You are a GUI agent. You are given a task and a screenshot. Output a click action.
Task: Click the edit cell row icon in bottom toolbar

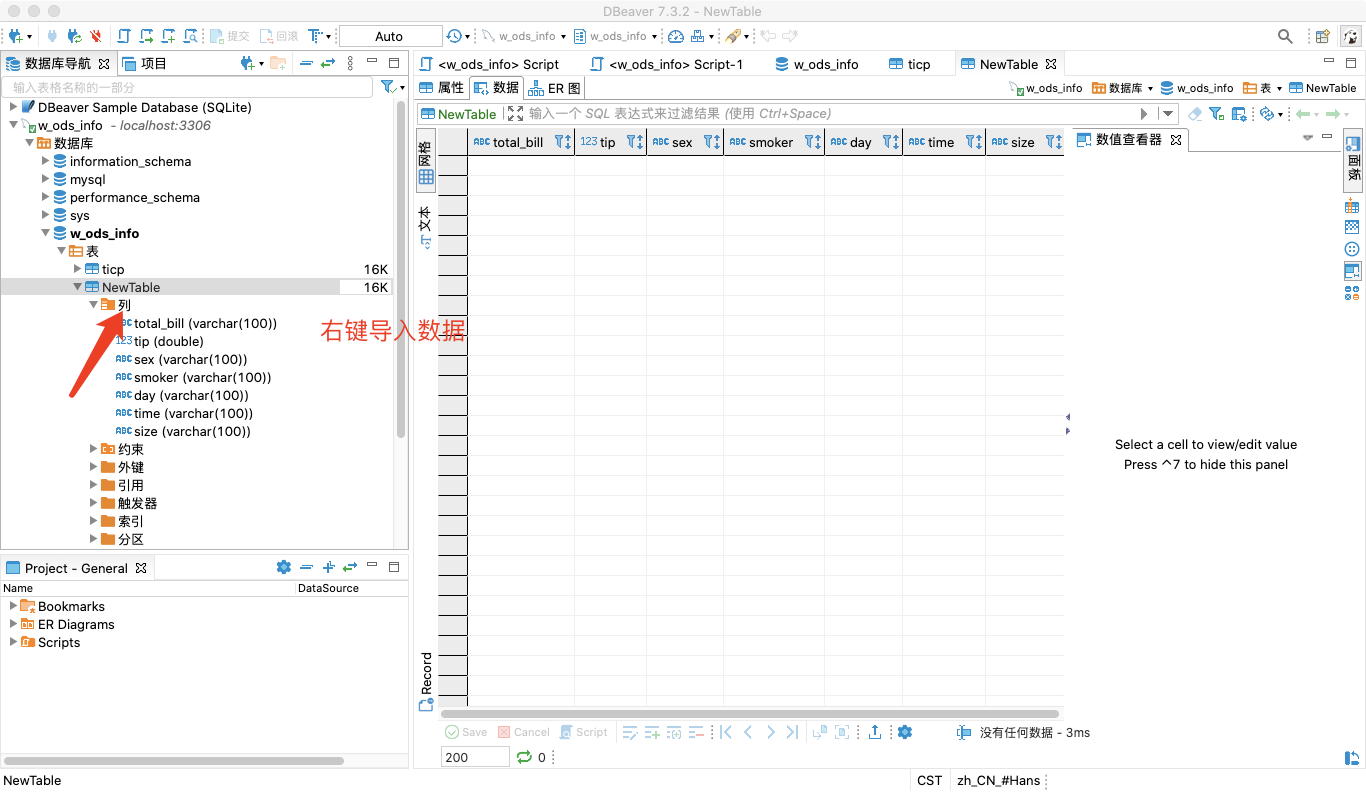point(630,732)
